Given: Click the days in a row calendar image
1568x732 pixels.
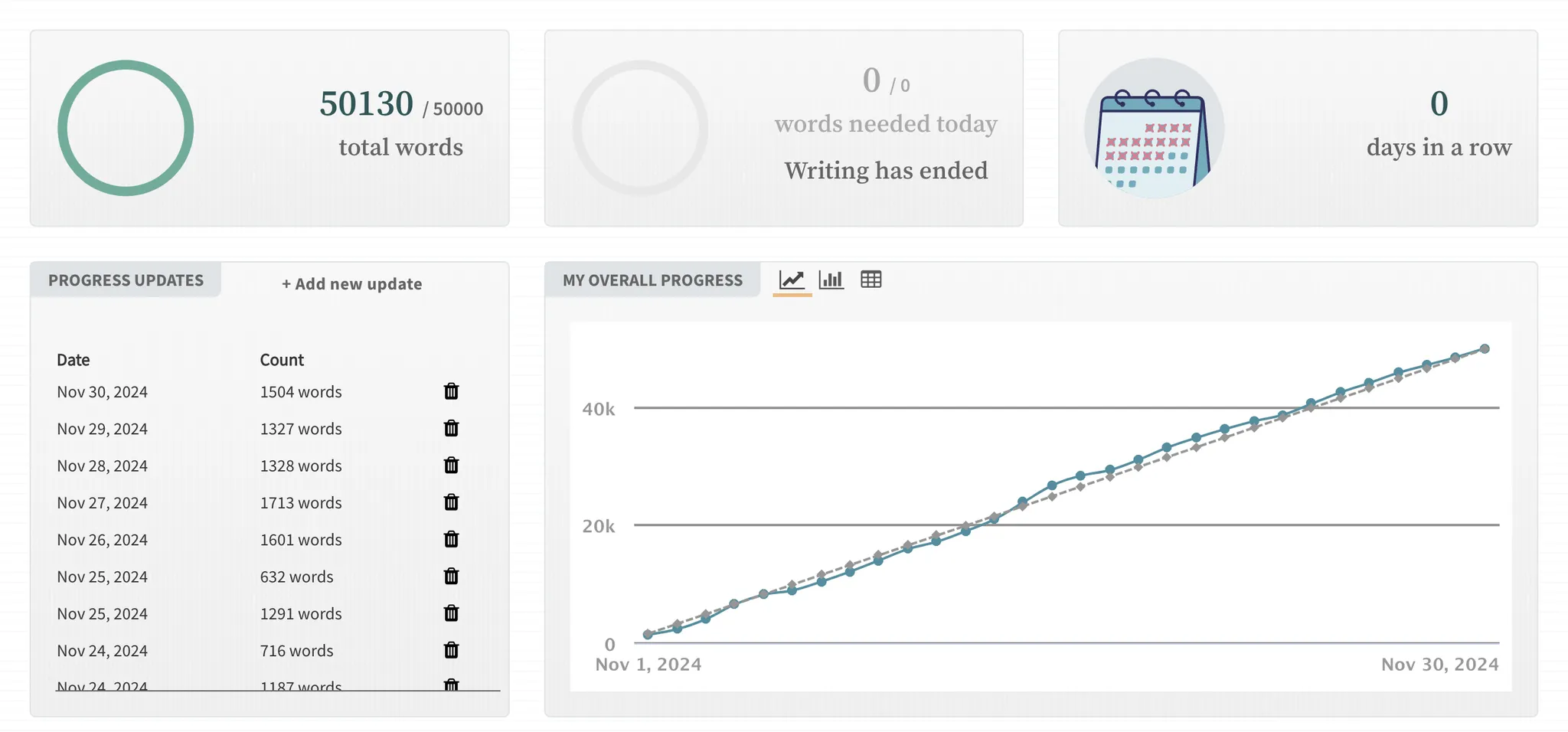Looking at the screenshot, I should [1154, 128].
